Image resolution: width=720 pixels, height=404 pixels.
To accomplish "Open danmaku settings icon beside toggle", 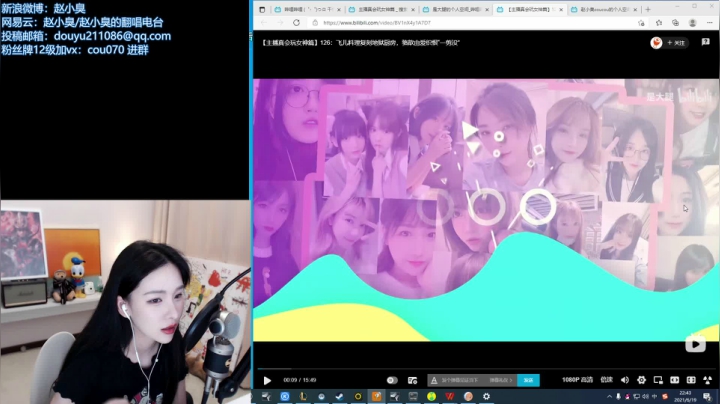I will pyautogui.click(x=412, y=380).
